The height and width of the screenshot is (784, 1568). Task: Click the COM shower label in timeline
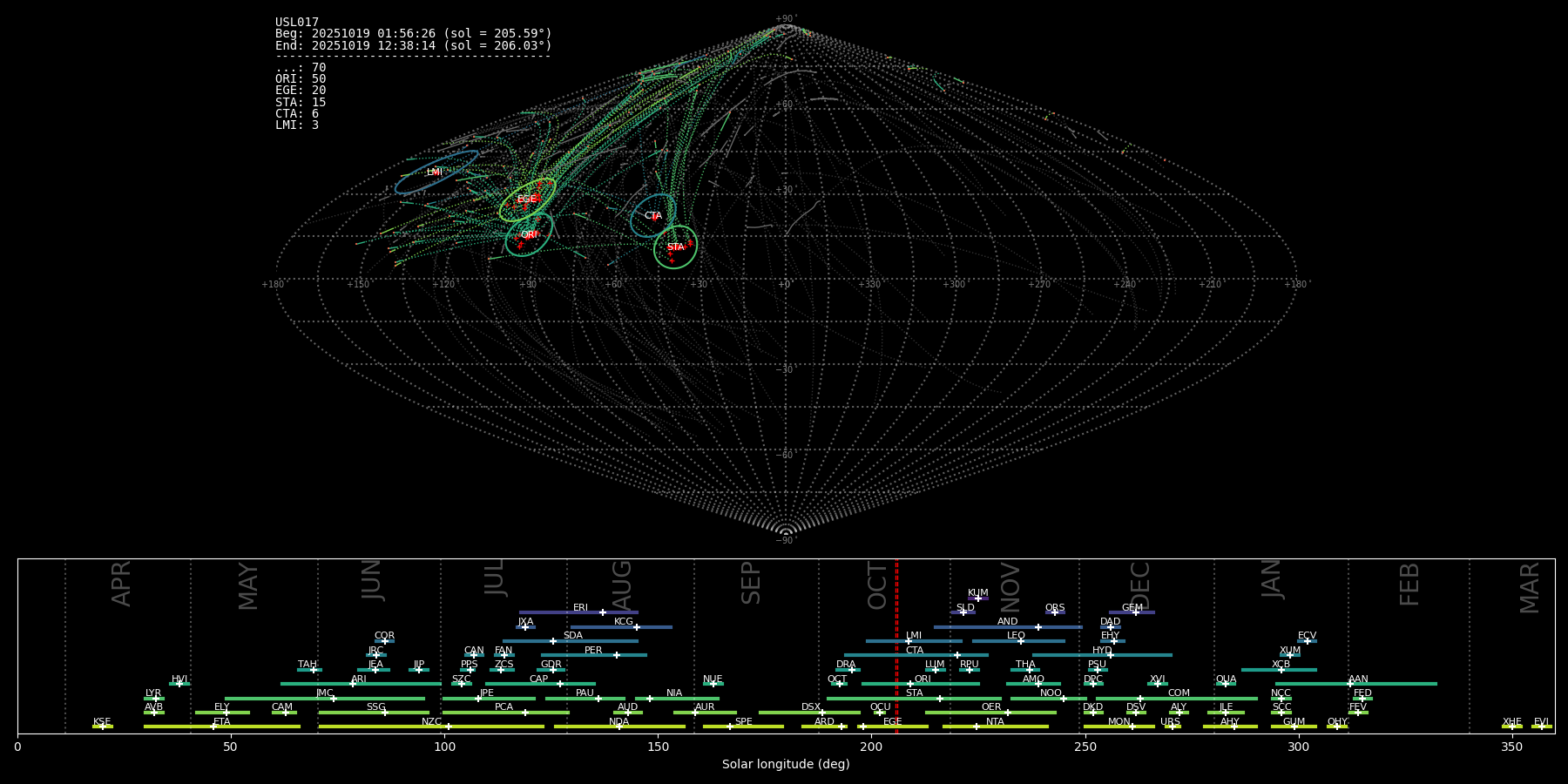click(x=1179, y=693)
